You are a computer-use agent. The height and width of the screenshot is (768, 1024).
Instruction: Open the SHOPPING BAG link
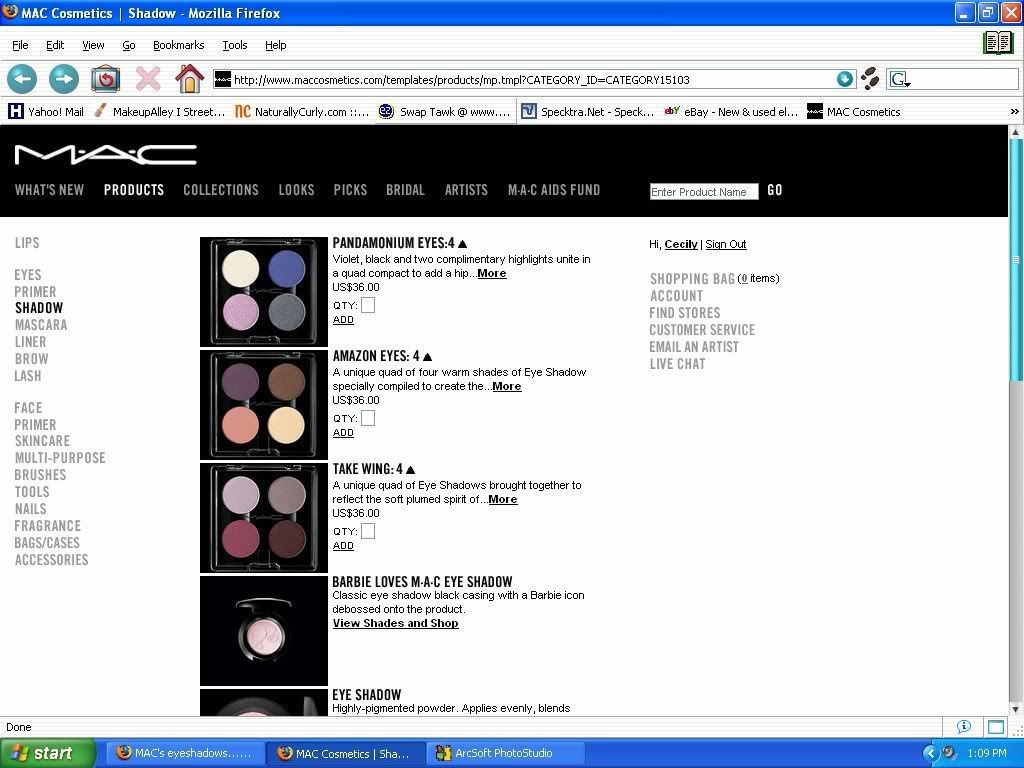692,279
